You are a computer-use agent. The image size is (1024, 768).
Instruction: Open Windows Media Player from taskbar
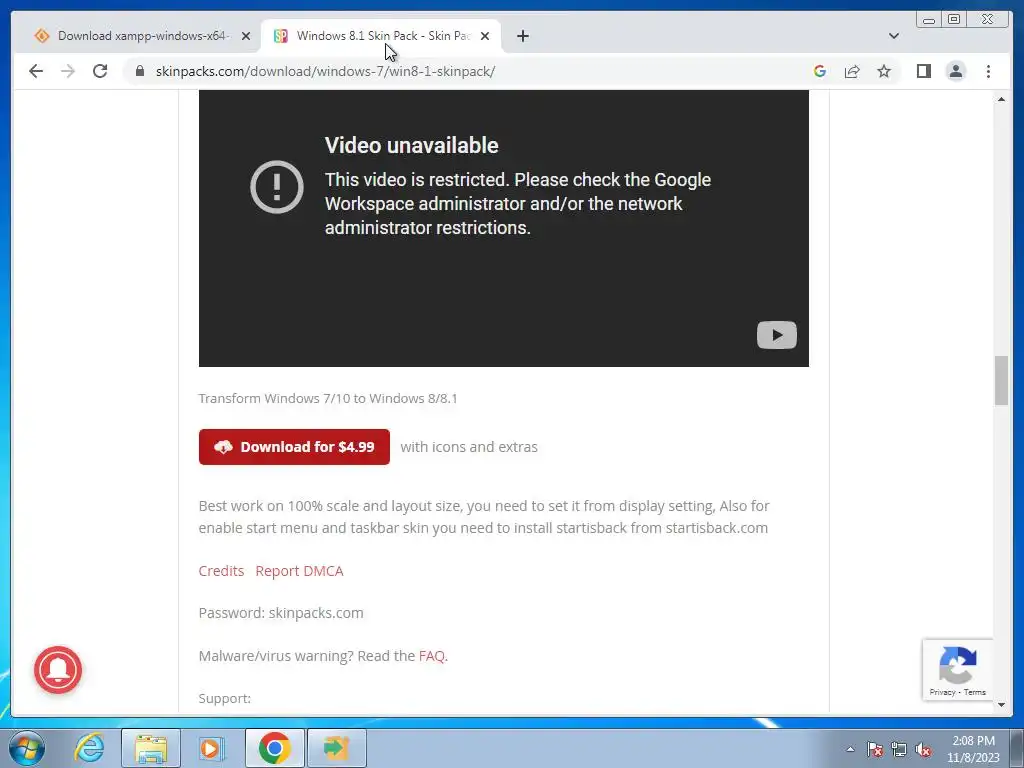pos(211,748)
